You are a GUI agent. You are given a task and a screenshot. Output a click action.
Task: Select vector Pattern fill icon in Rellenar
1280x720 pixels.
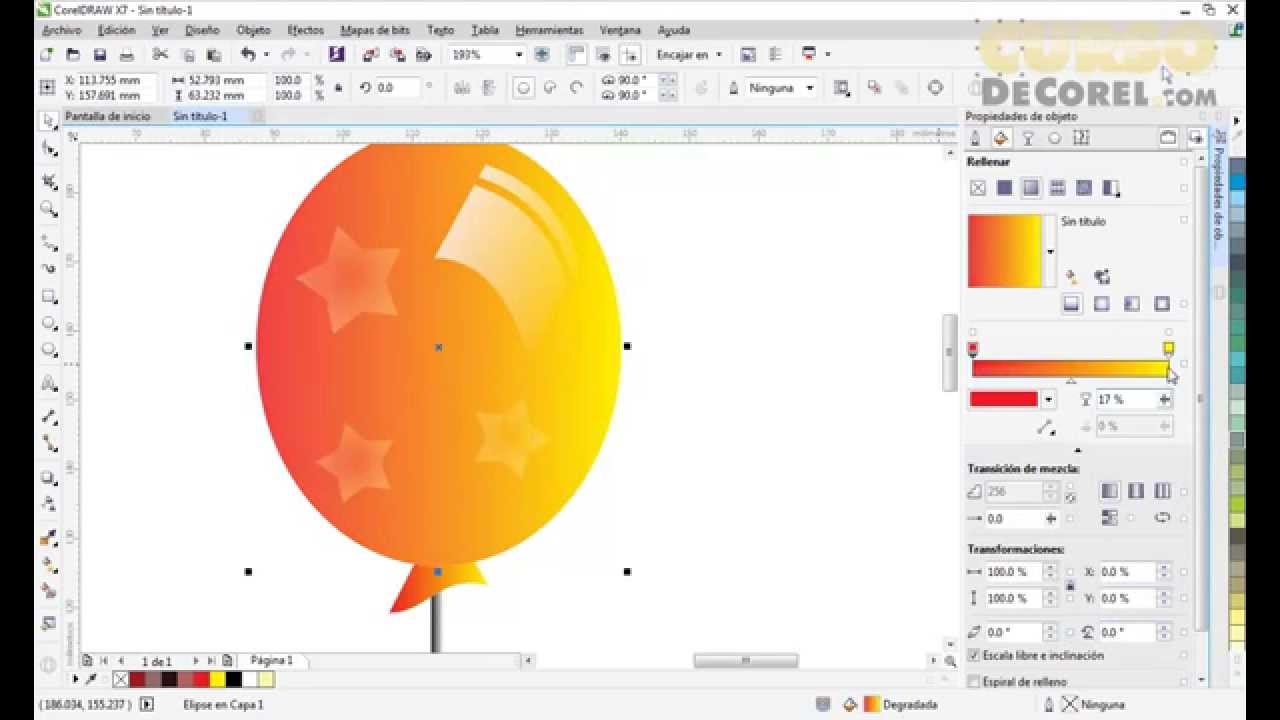(x=1057, y=188)
